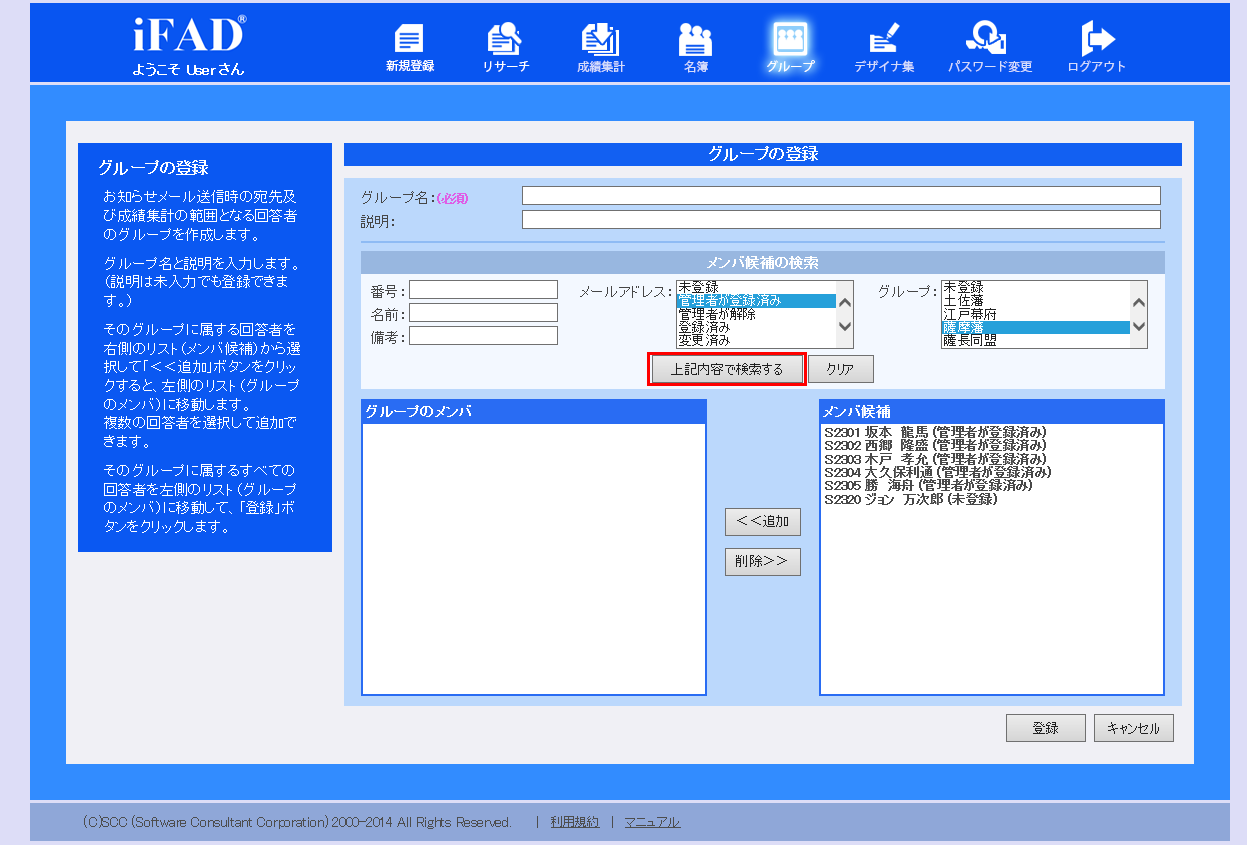
Task: Click the ログアウト icon
Action: [x=1096, y=47]
